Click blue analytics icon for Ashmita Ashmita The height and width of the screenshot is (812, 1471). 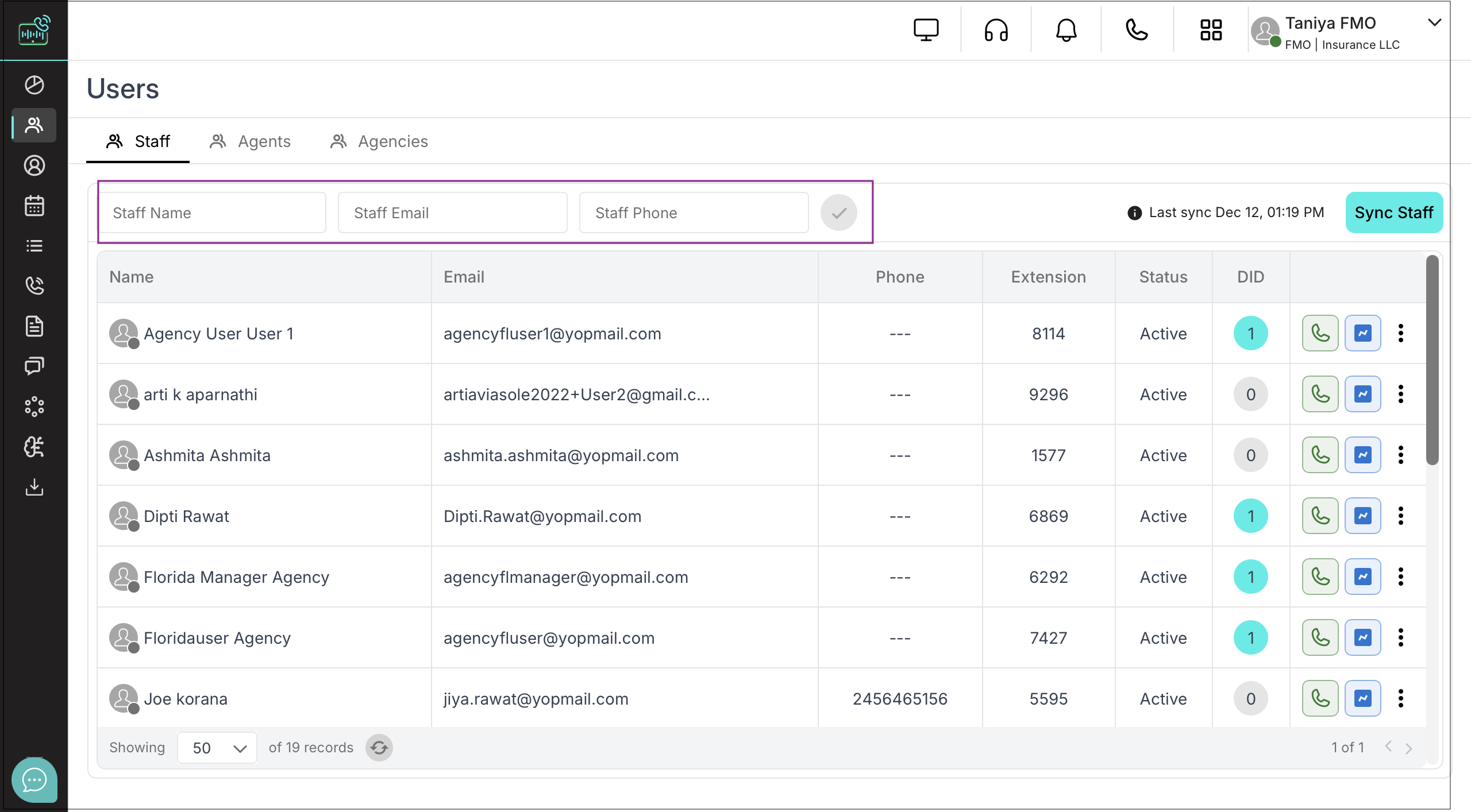point(1362,455)
